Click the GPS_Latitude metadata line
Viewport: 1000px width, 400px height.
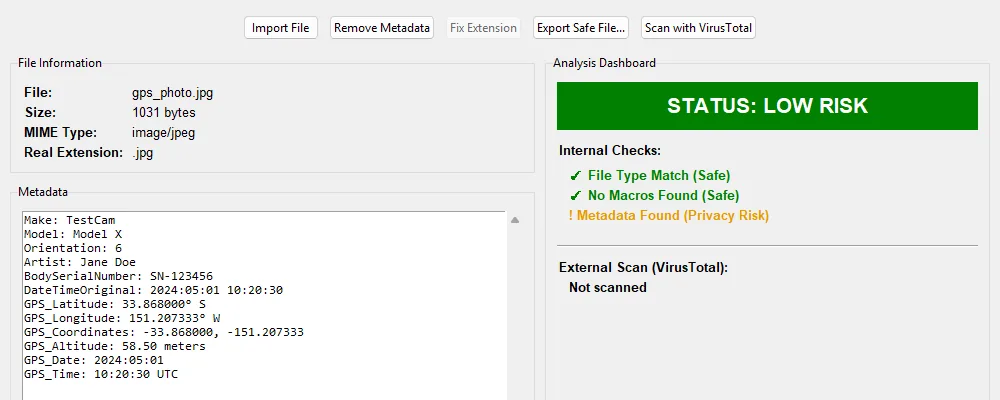pos(115,304)
